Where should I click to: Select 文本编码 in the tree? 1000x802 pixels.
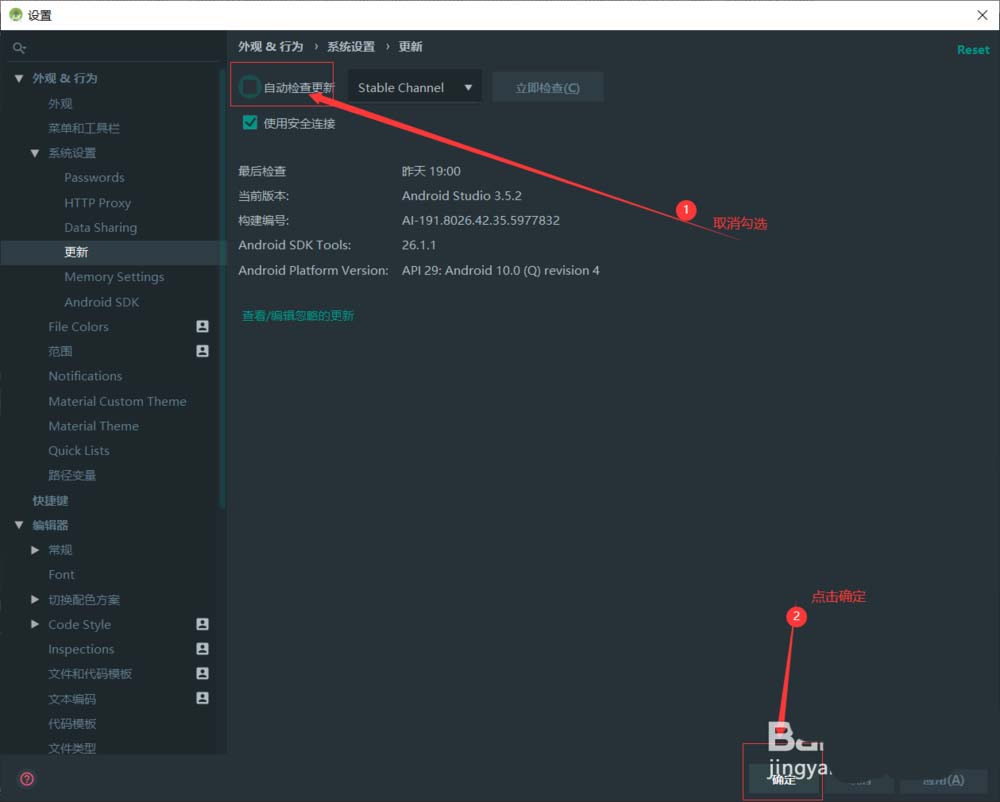click(x=72, y=699)
